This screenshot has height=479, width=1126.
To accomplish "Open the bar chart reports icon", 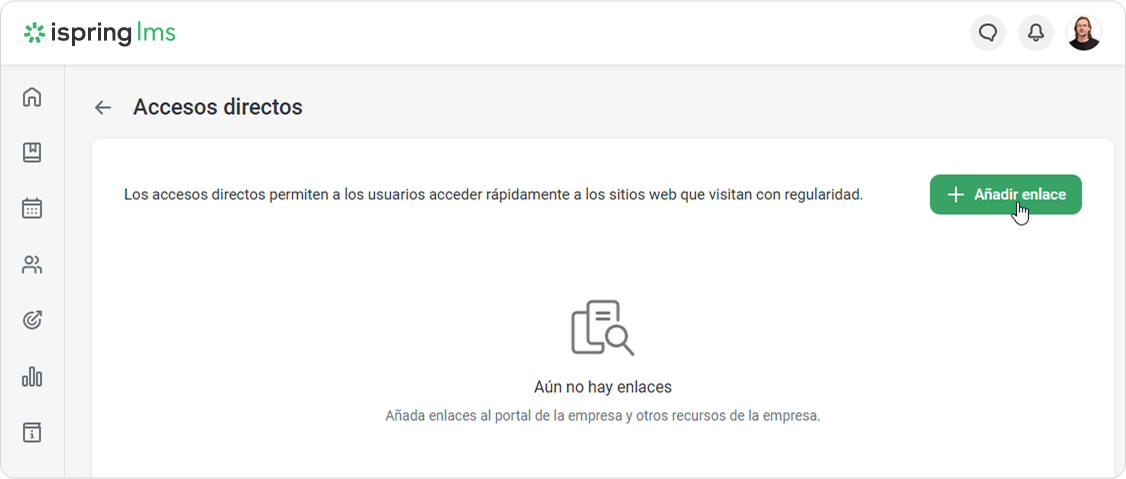I will 32,377.
